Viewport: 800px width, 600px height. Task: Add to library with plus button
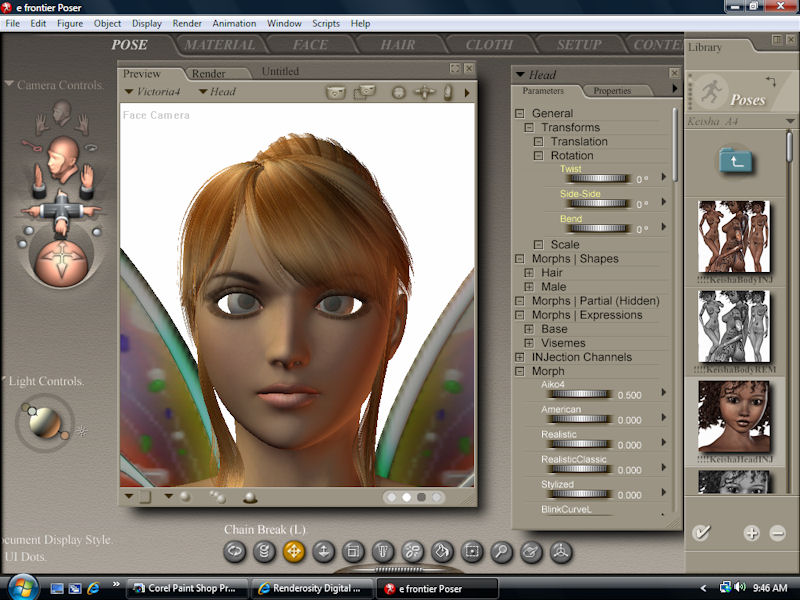pyautogui.click(x=751, y=533)
